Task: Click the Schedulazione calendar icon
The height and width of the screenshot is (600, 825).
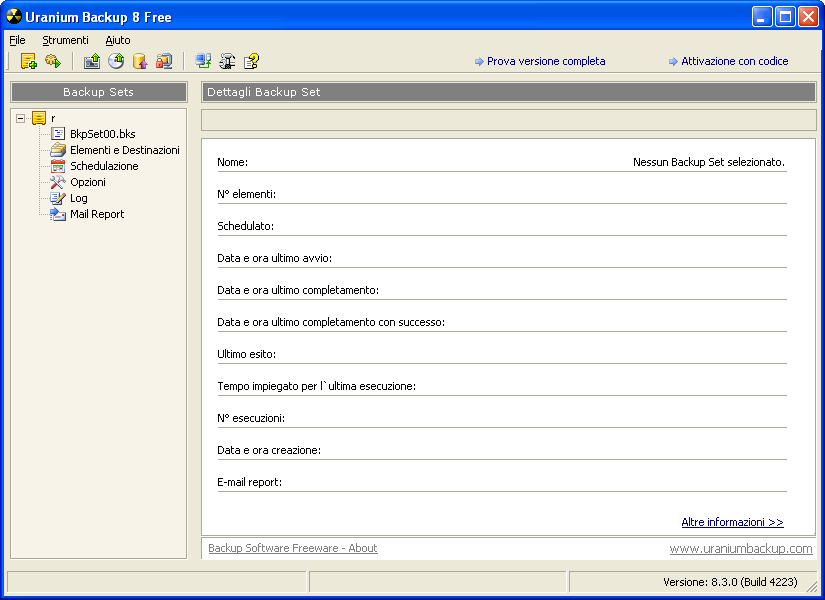Action: [58, 166]
